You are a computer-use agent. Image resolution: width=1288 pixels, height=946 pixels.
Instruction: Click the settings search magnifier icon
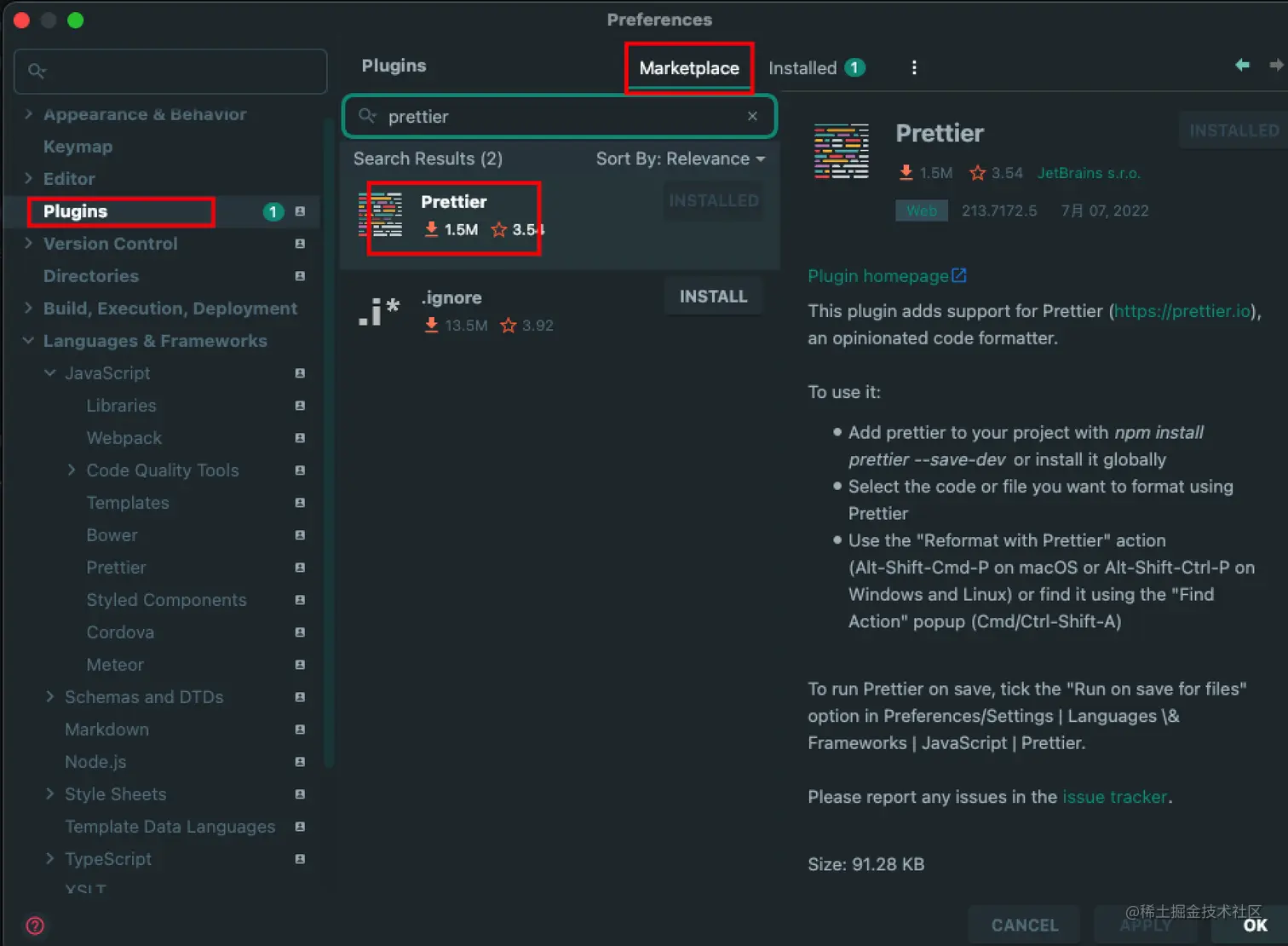[x=37, y=71]
